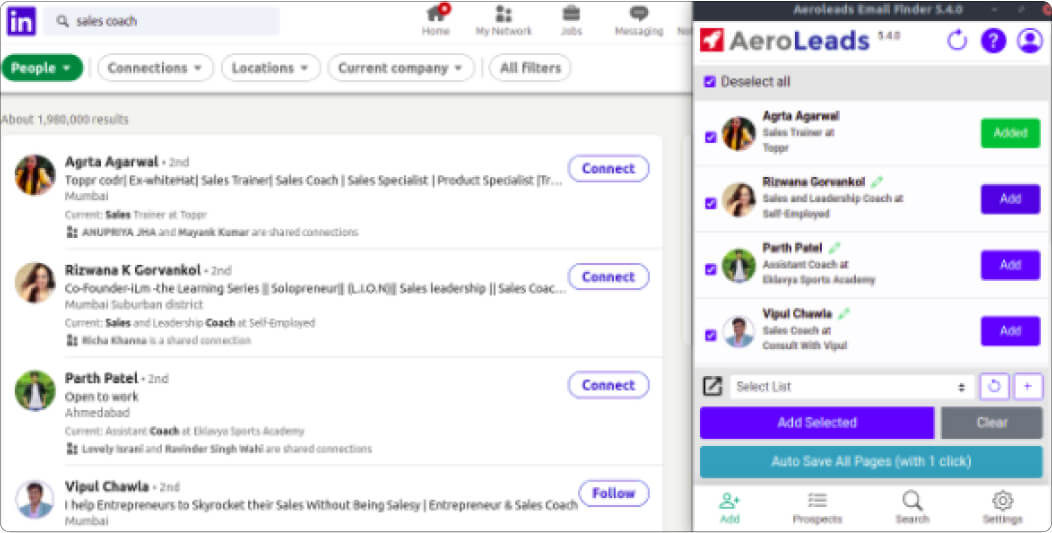The image size is (1052, 533).
Task: Uncheck Parth Patel in AeroLeads panel
Action: (x=711, y=269)
